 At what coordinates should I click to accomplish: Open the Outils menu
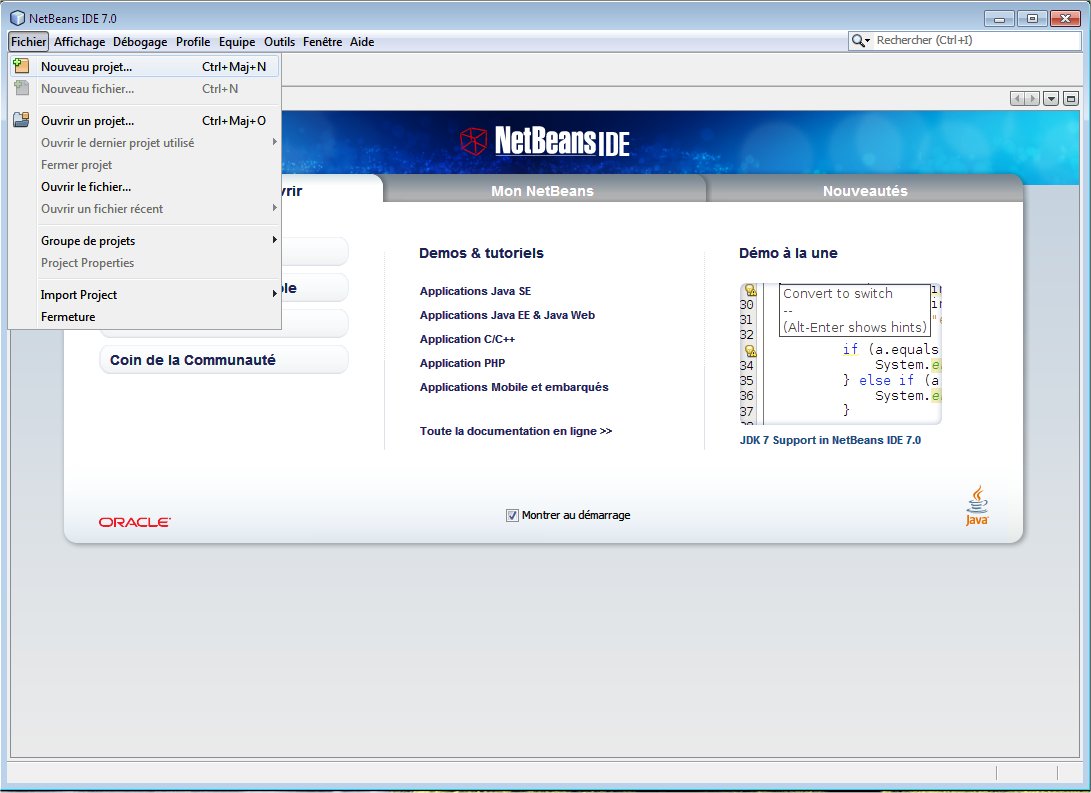[x=279, y=42]
